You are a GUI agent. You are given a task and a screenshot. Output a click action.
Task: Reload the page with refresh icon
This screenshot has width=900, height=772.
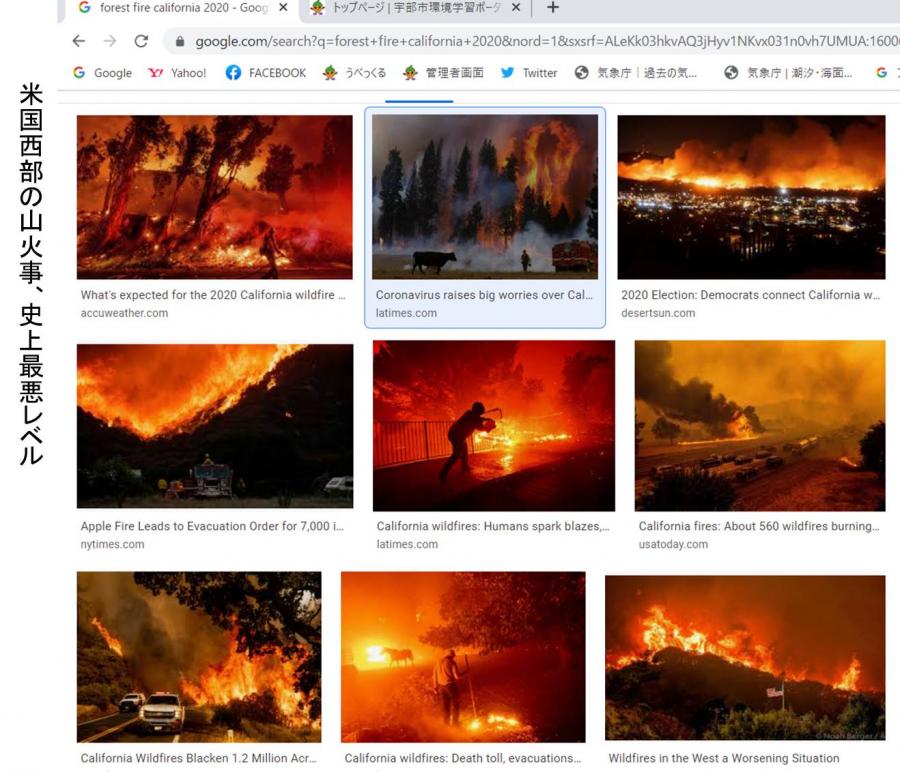(141, 41)
